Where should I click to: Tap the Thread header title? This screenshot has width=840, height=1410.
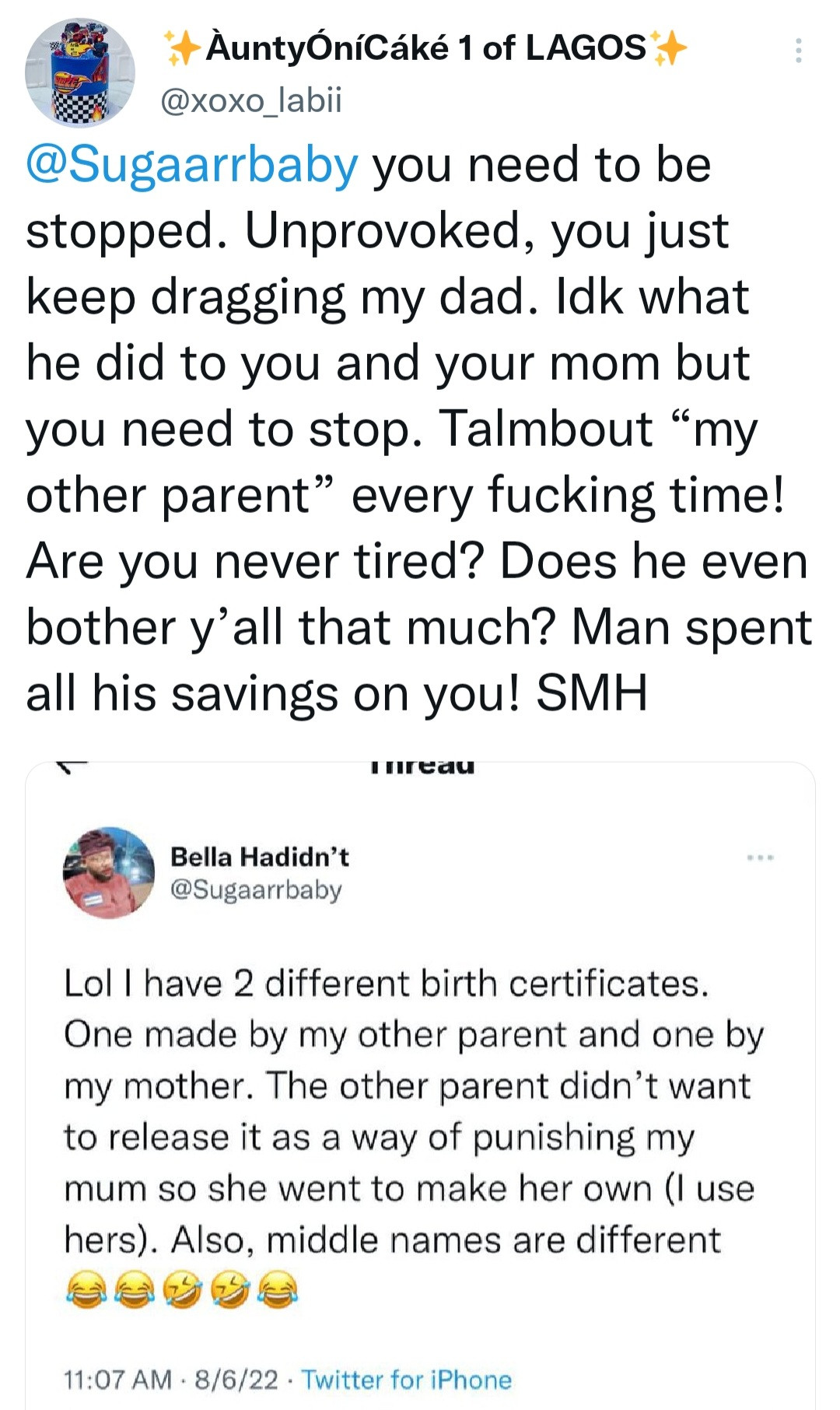(422, 767)
